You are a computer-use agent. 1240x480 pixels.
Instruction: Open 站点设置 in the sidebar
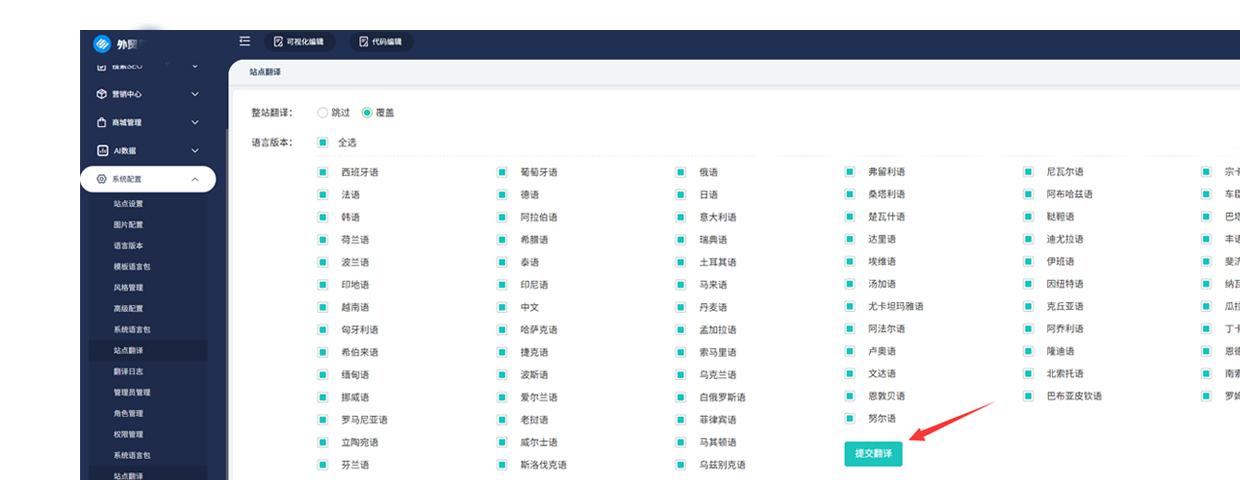tap(128, 204)
